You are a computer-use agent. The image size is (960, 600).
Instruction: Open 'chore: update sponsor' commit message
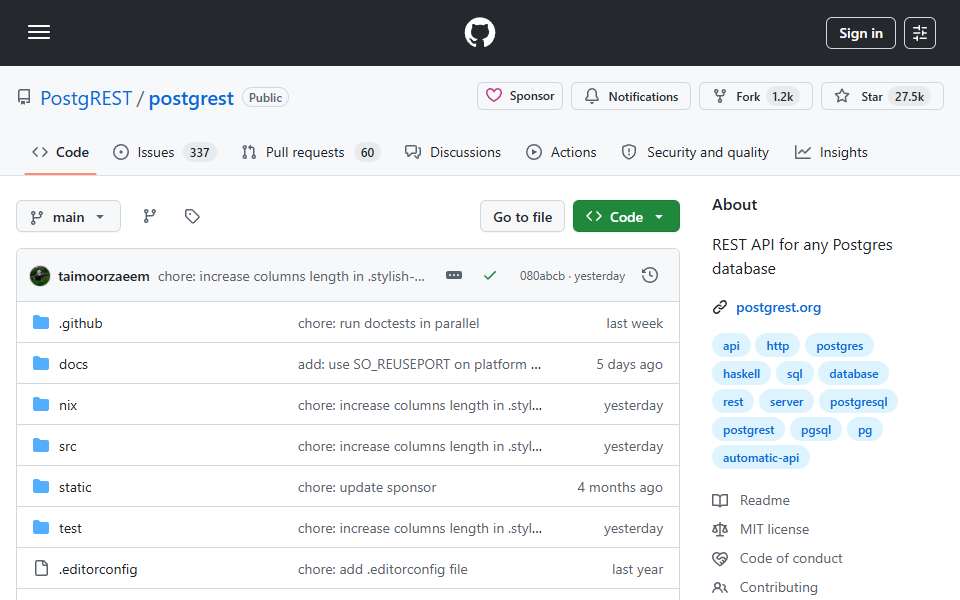coord(367,487)
